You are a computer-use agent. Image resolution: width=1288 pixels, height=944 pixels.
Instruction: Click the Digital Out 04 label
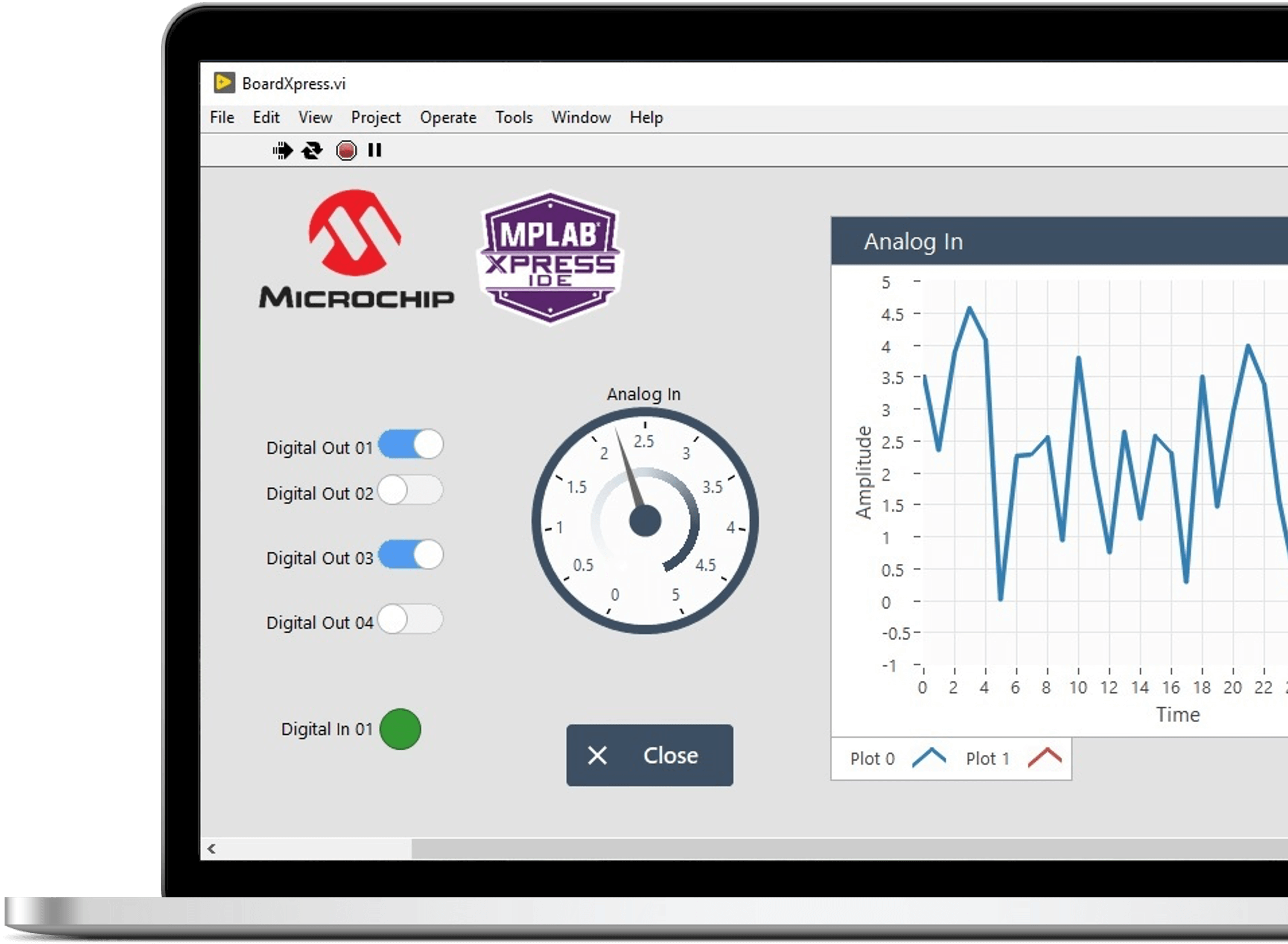[320, 622]
